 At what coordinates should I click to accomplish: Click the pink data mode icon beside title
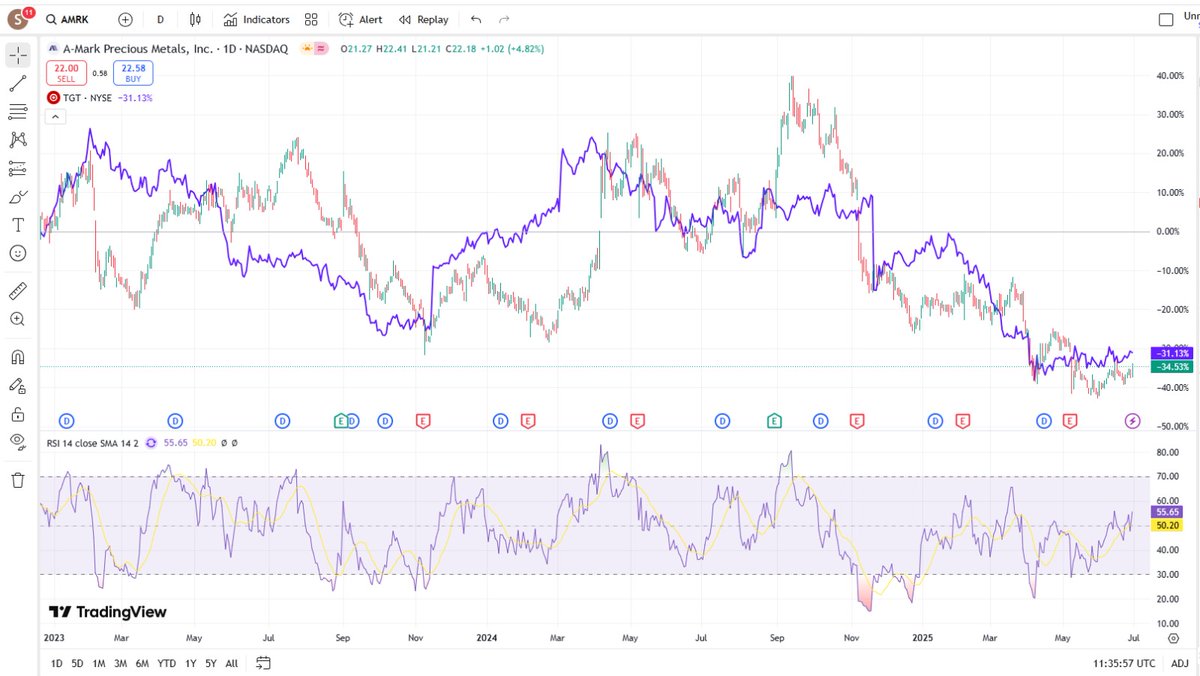coord(322,48)
